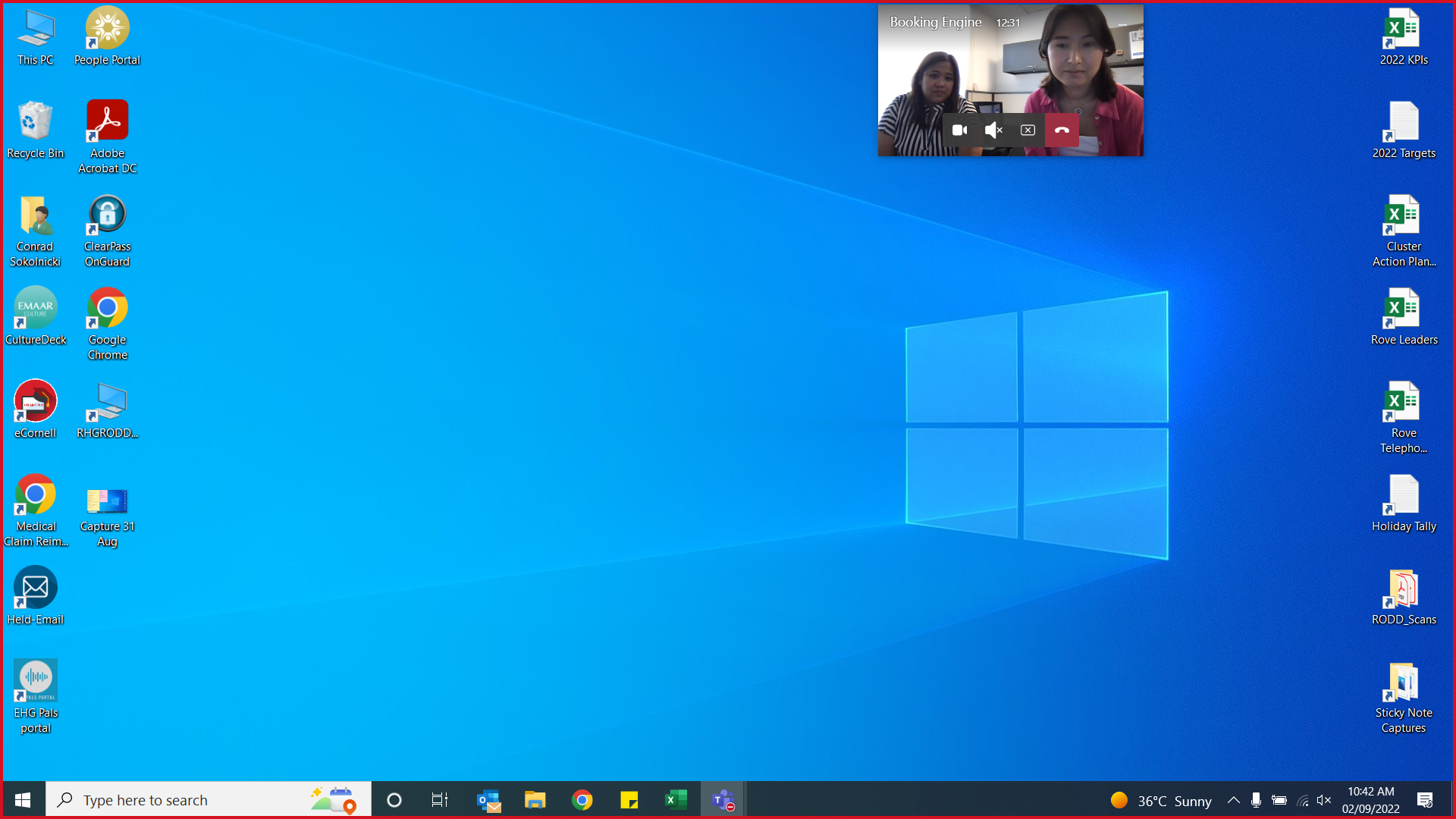Select the 2022 KPIs Excel file
This screenshot has width=1456, height=819.
point(1403,37)
